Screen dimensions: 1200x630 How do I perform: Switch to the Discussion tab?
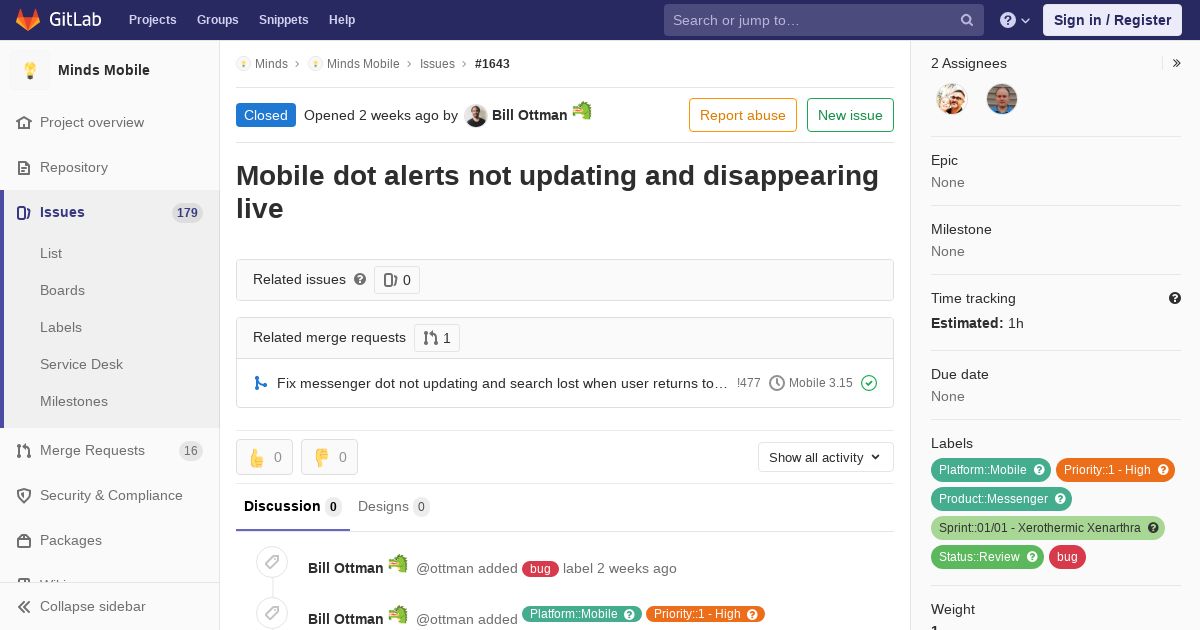(293, 506)
